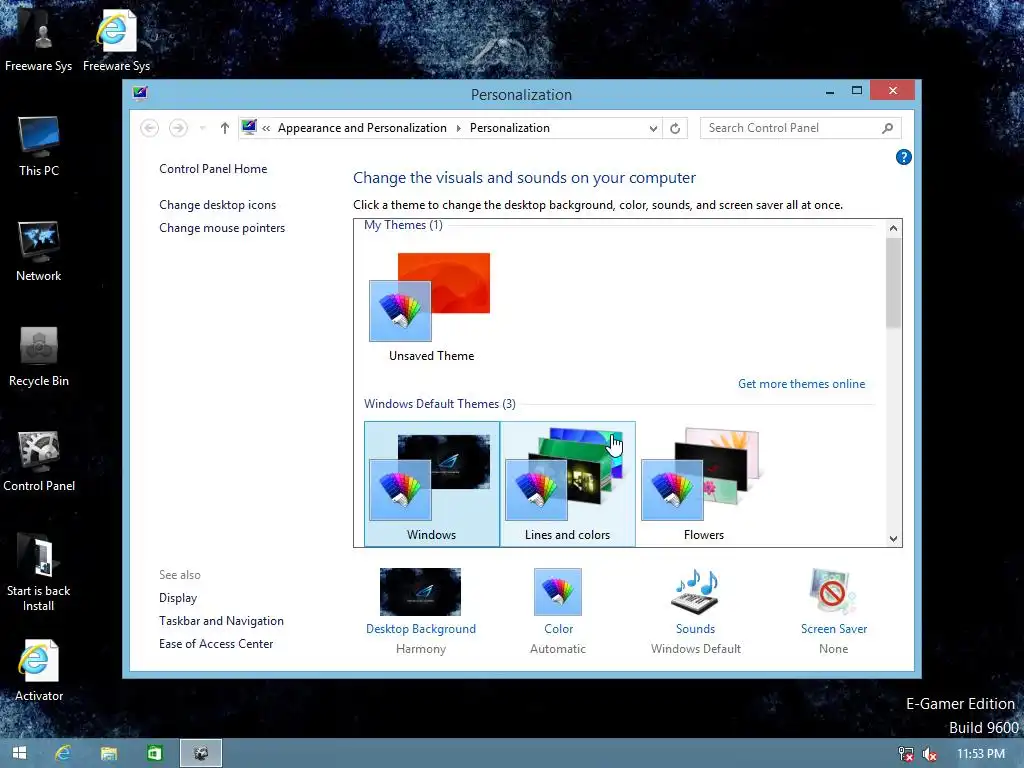Expand the address bar history dropdown
Image resolution: width=1024 pixels, height=768 pixels.
coord(653,128)
